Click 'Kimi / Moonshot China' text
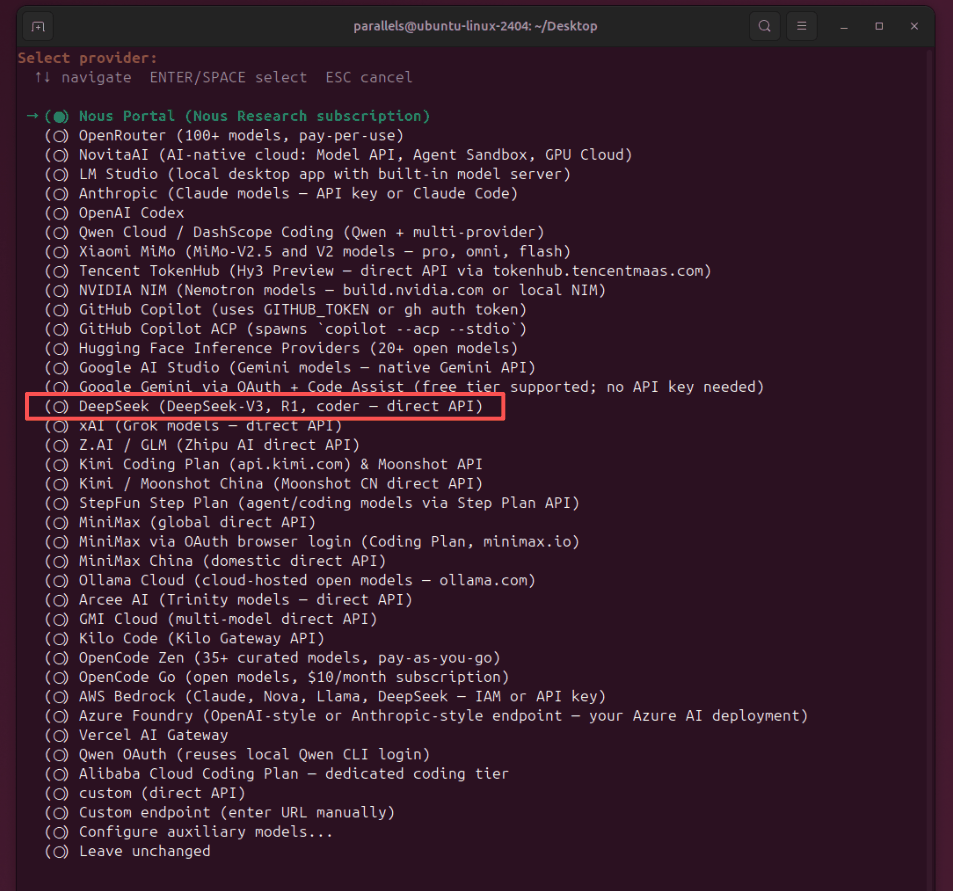The width and height of the screenshot is (953, 891). pyautogui.click(x=171, y=484)
